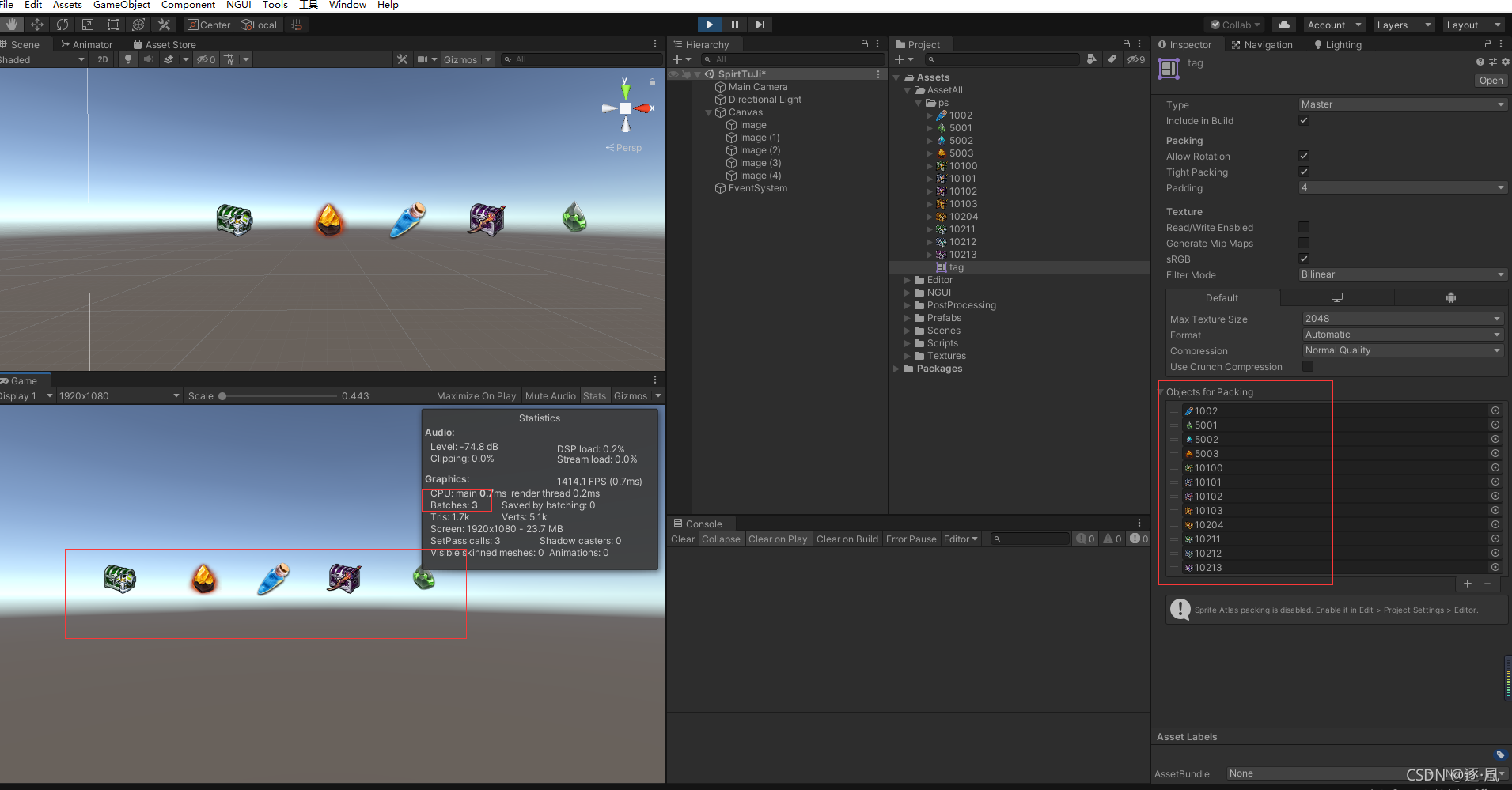Open cloud services icon

[x=1283, y=25]
